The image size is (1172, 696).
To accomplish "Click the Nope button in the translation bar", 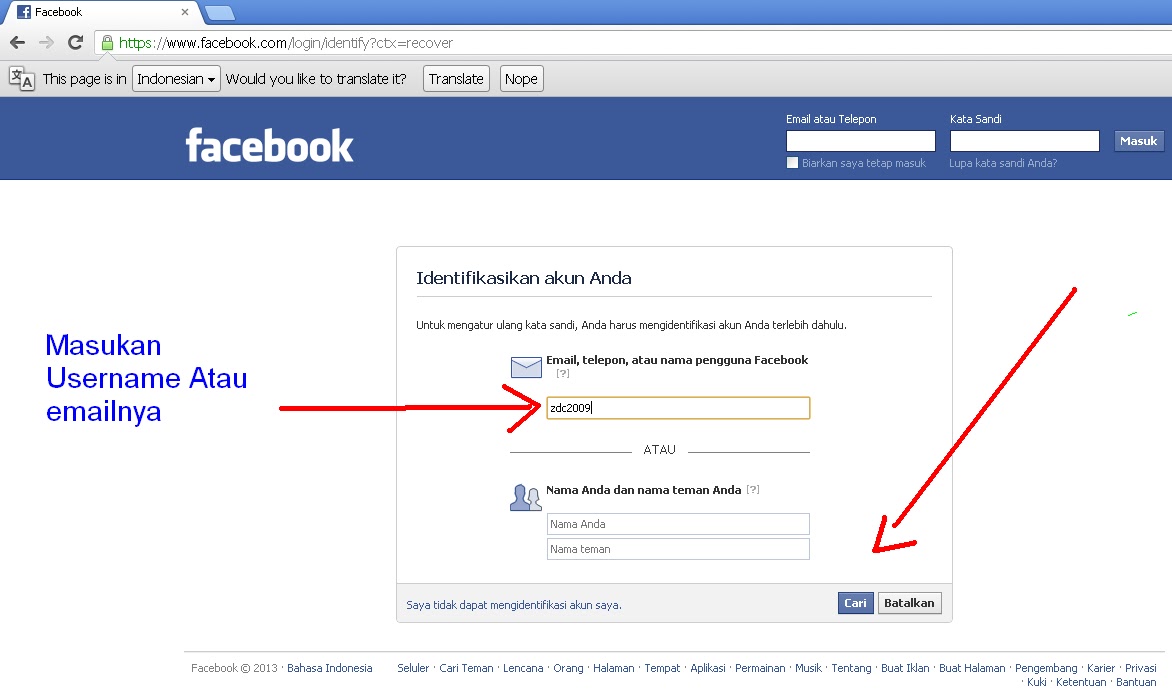I will 521,78.
